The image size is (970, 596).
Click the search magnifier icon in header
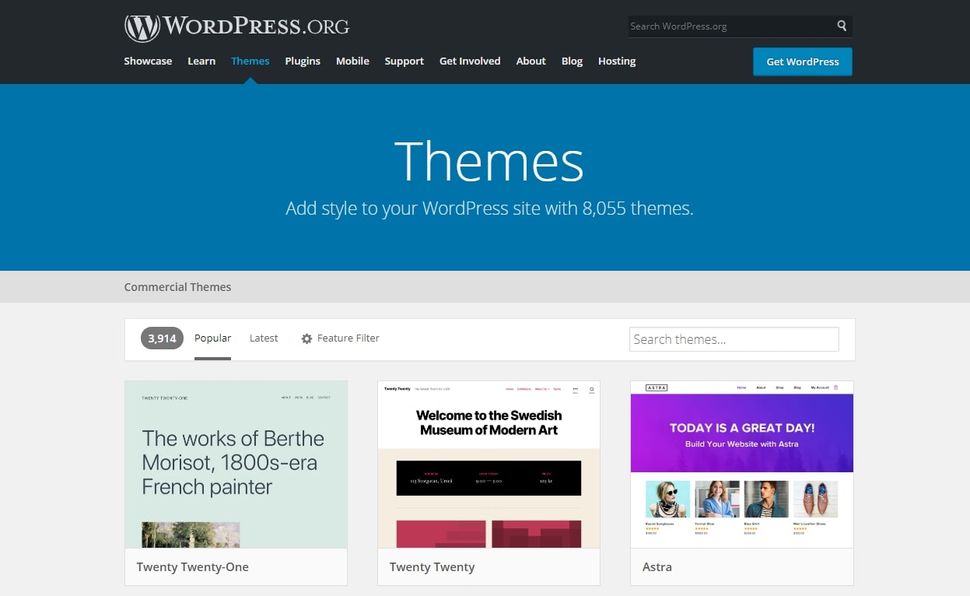tap(841, 26)
